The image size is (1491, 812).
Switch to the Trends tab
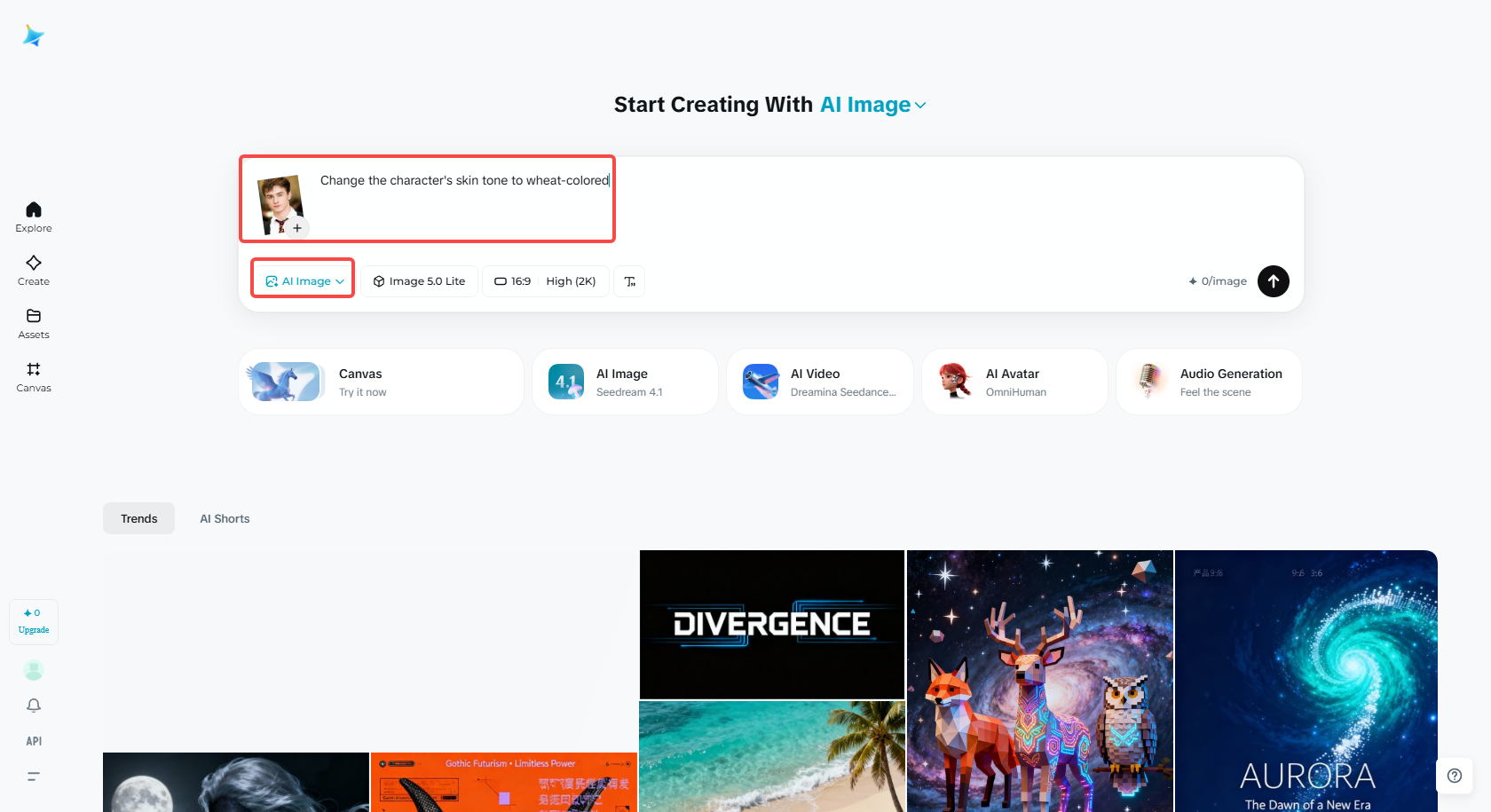click(x=139, y=518)
